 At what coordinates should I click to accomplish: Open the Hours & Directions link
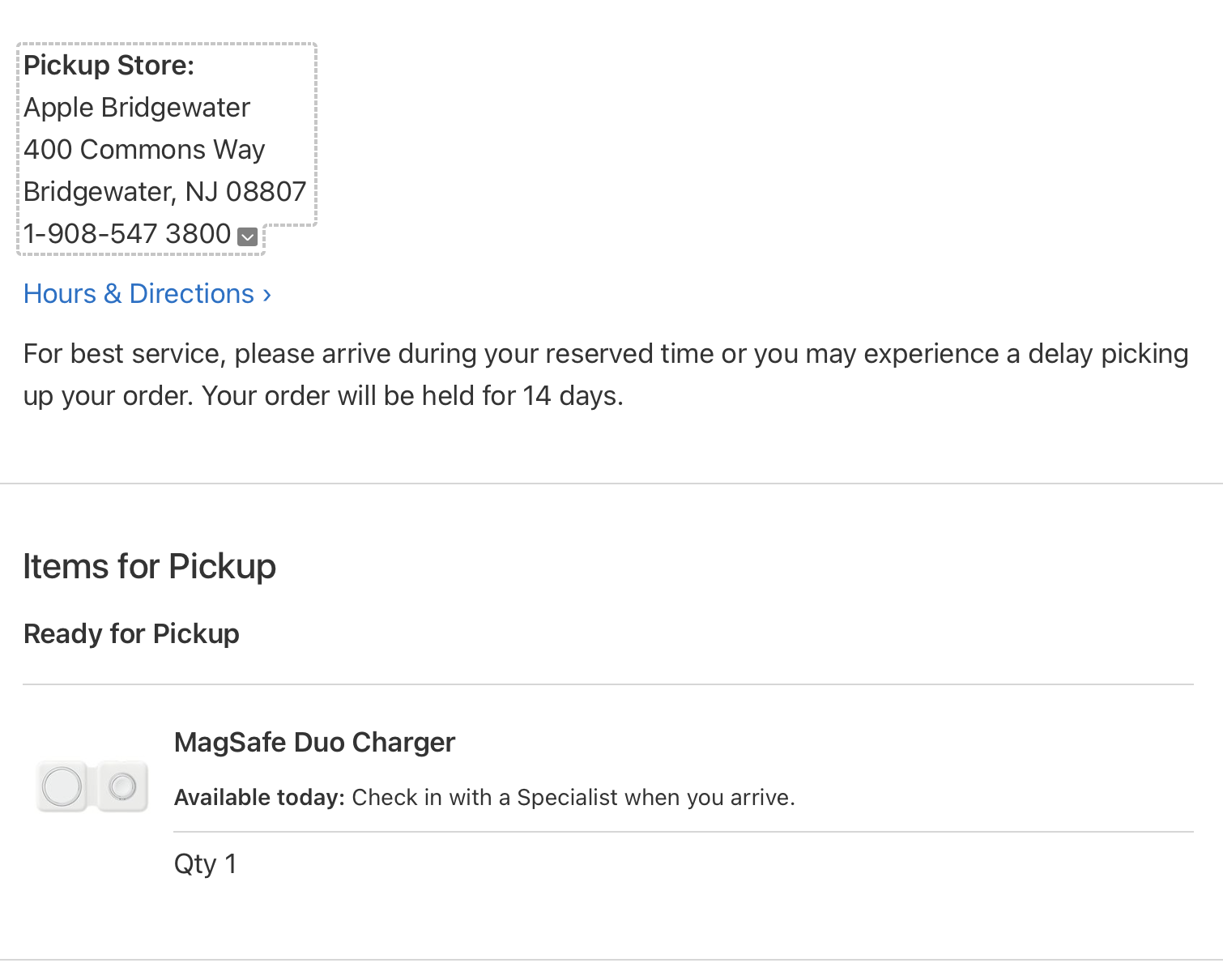click(x=147, y=294)
